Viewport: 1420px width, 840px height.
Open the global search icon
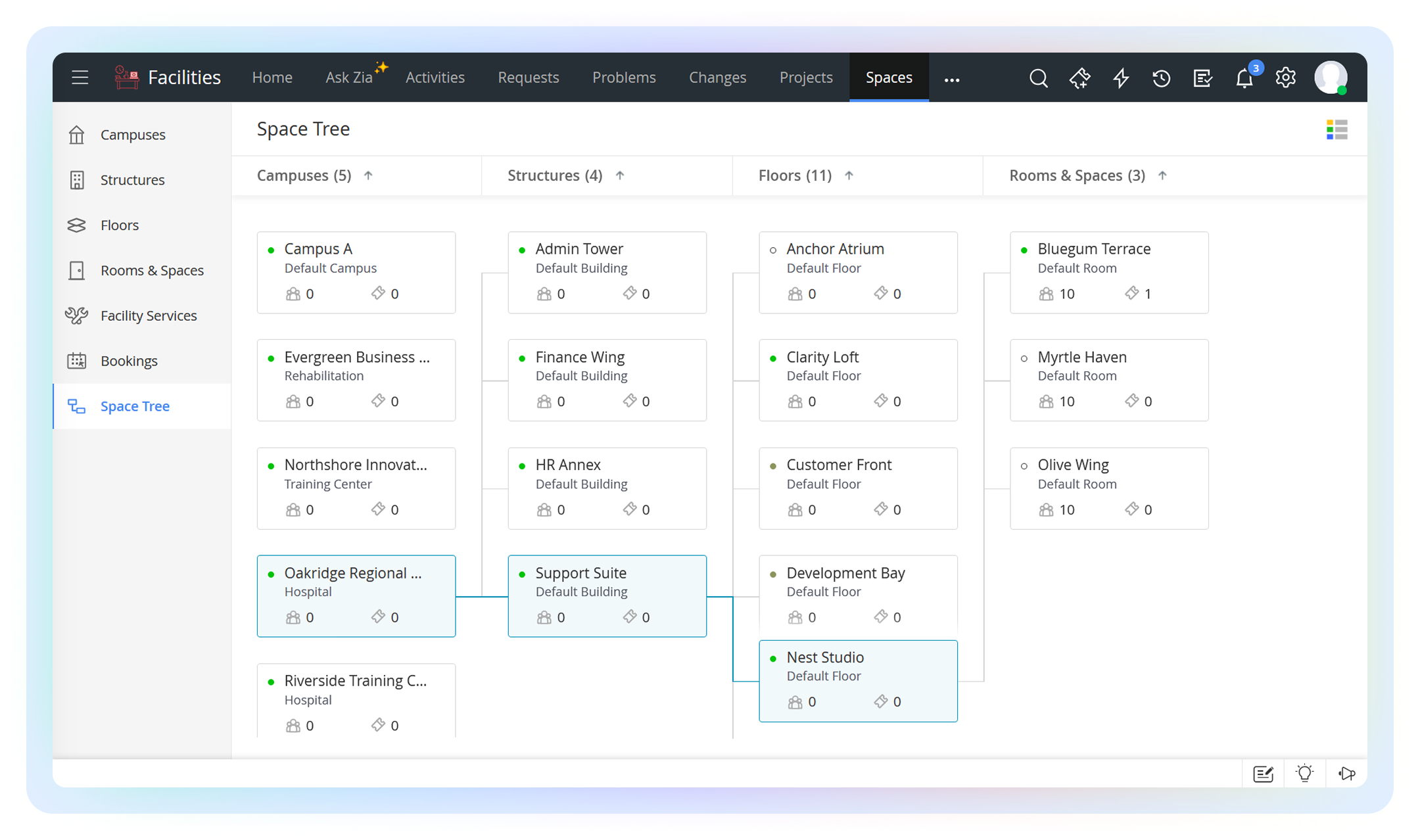click(1039, 78)
